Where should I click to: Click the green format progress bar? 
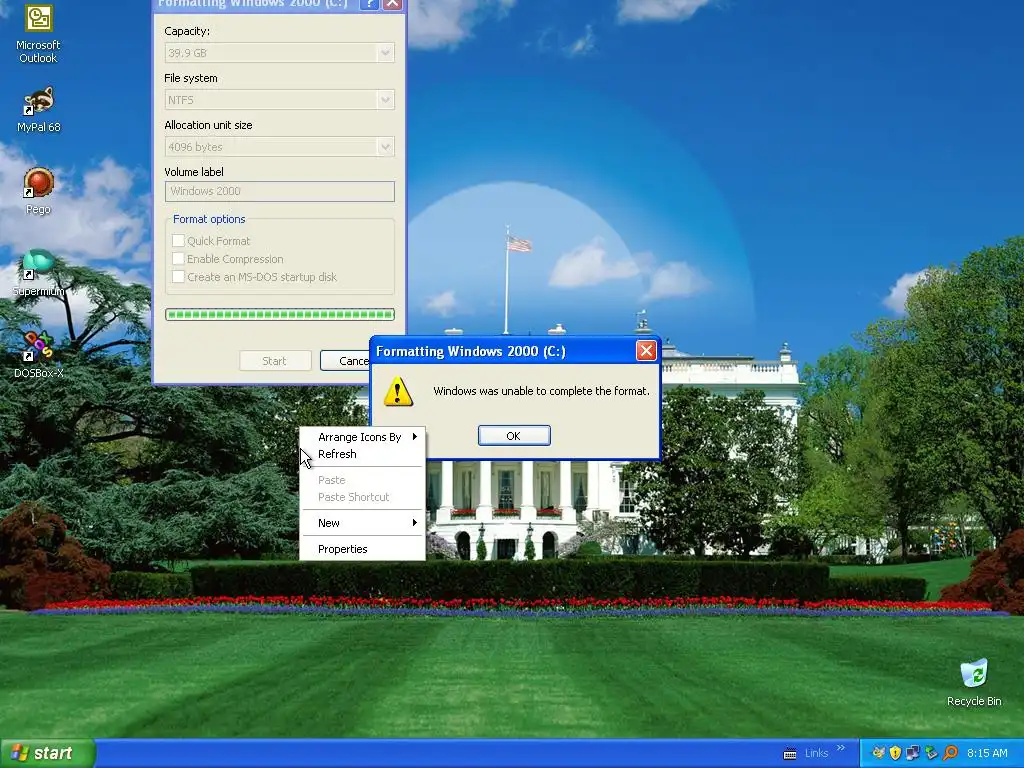[280, 315]
